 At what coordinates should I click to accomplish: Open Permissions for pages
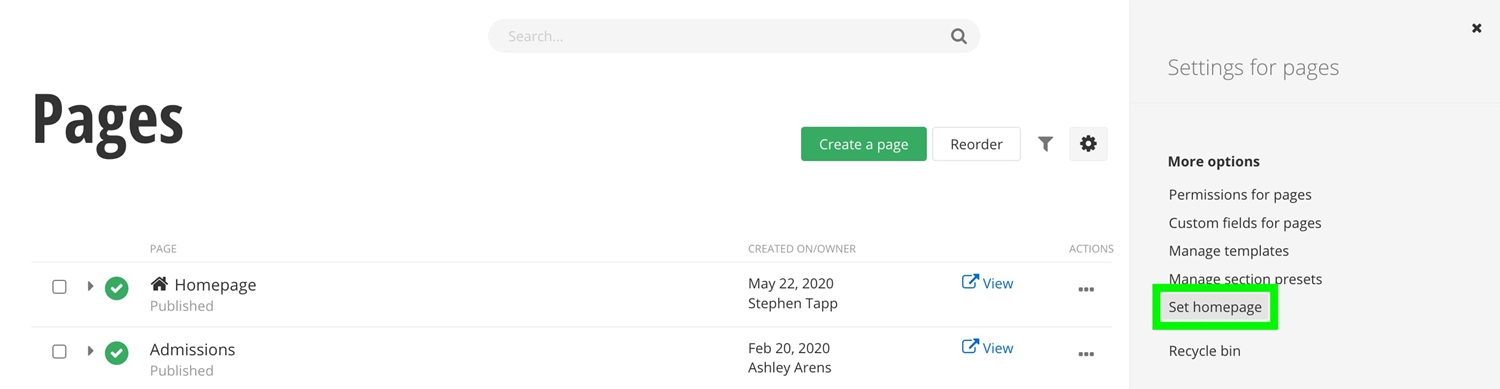coord(1240,195)
